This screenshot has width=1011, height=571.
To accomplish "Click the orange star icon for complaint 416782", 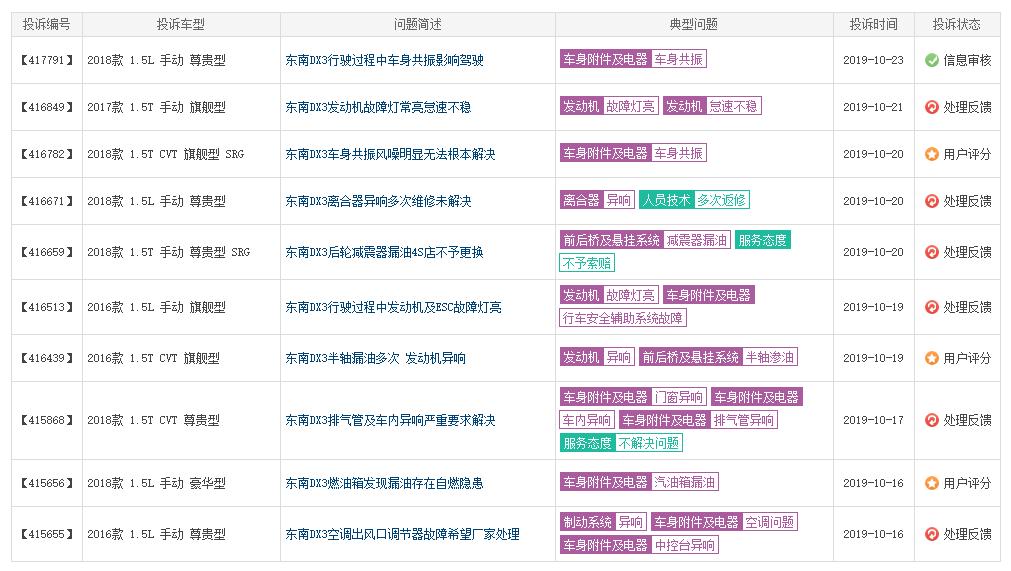I will coord(932,154).
